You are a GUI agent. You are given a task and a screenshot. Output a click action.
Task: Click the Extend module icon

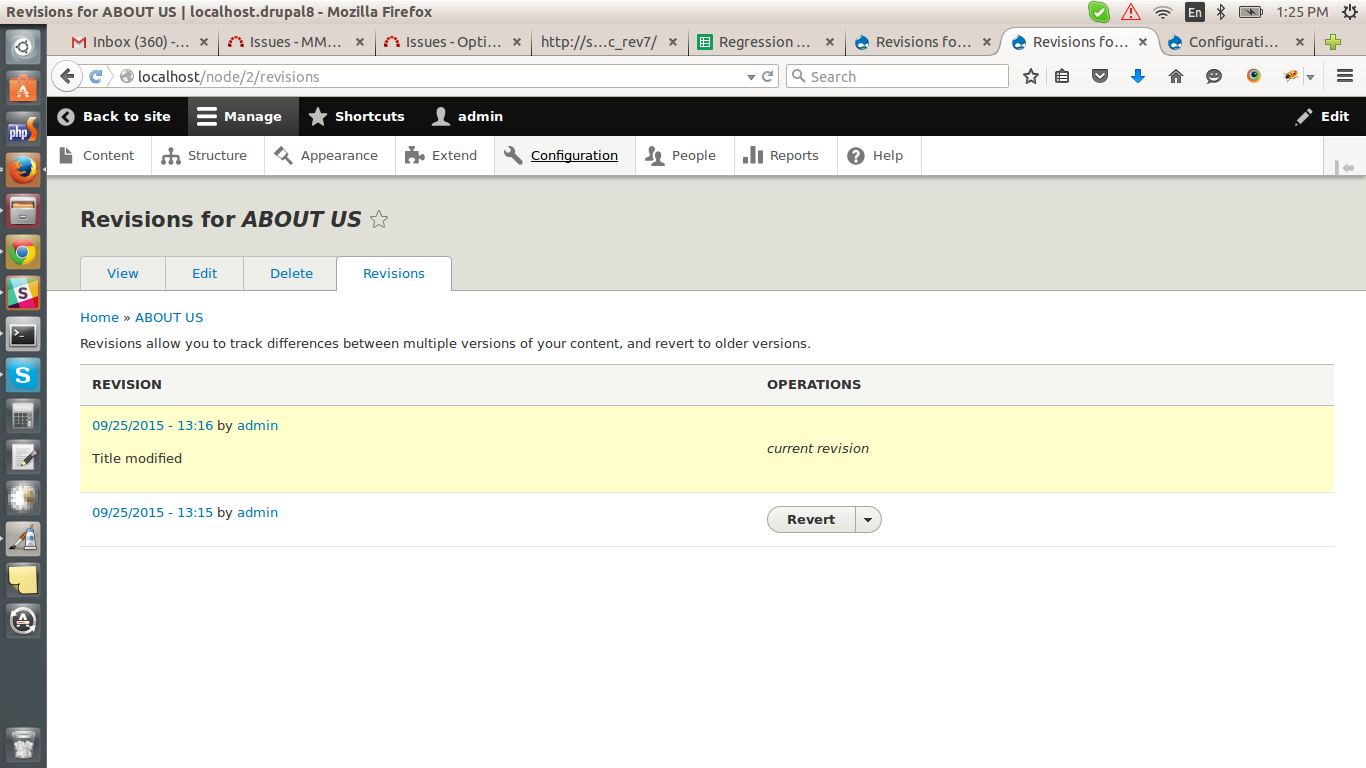tap(414, 155)
